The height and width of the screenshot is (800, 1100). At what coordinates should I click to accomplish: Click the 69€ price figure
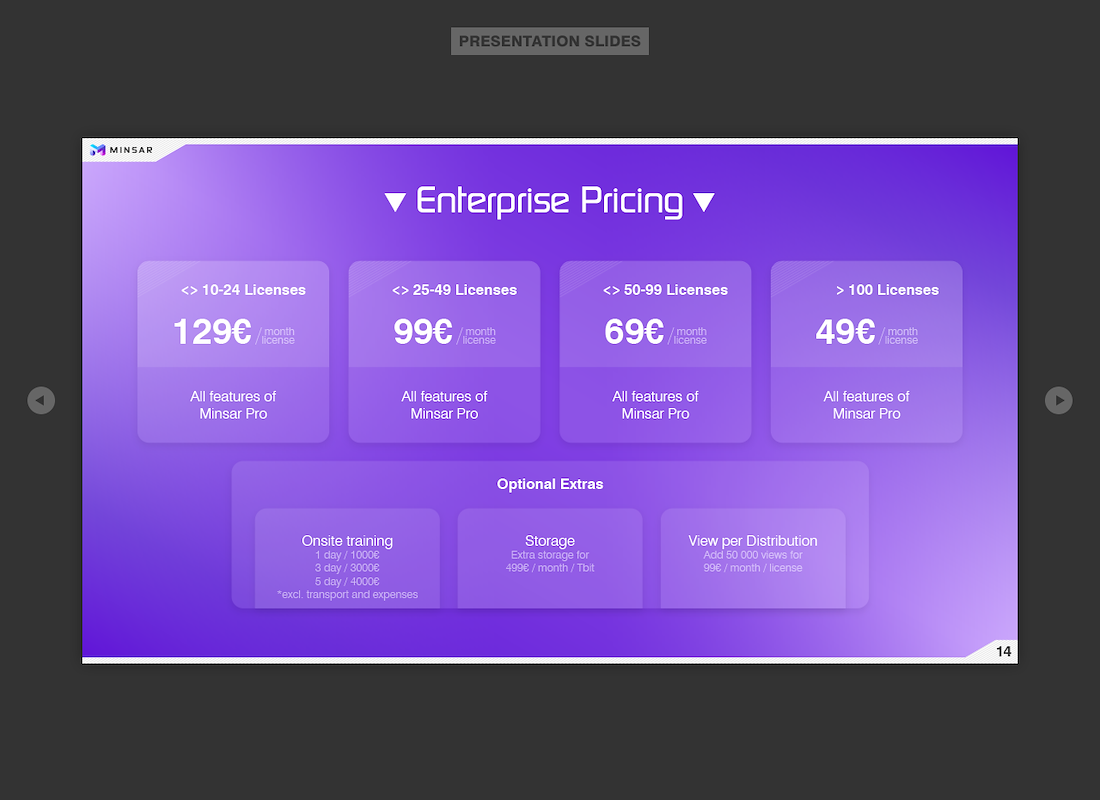[634, 332]
